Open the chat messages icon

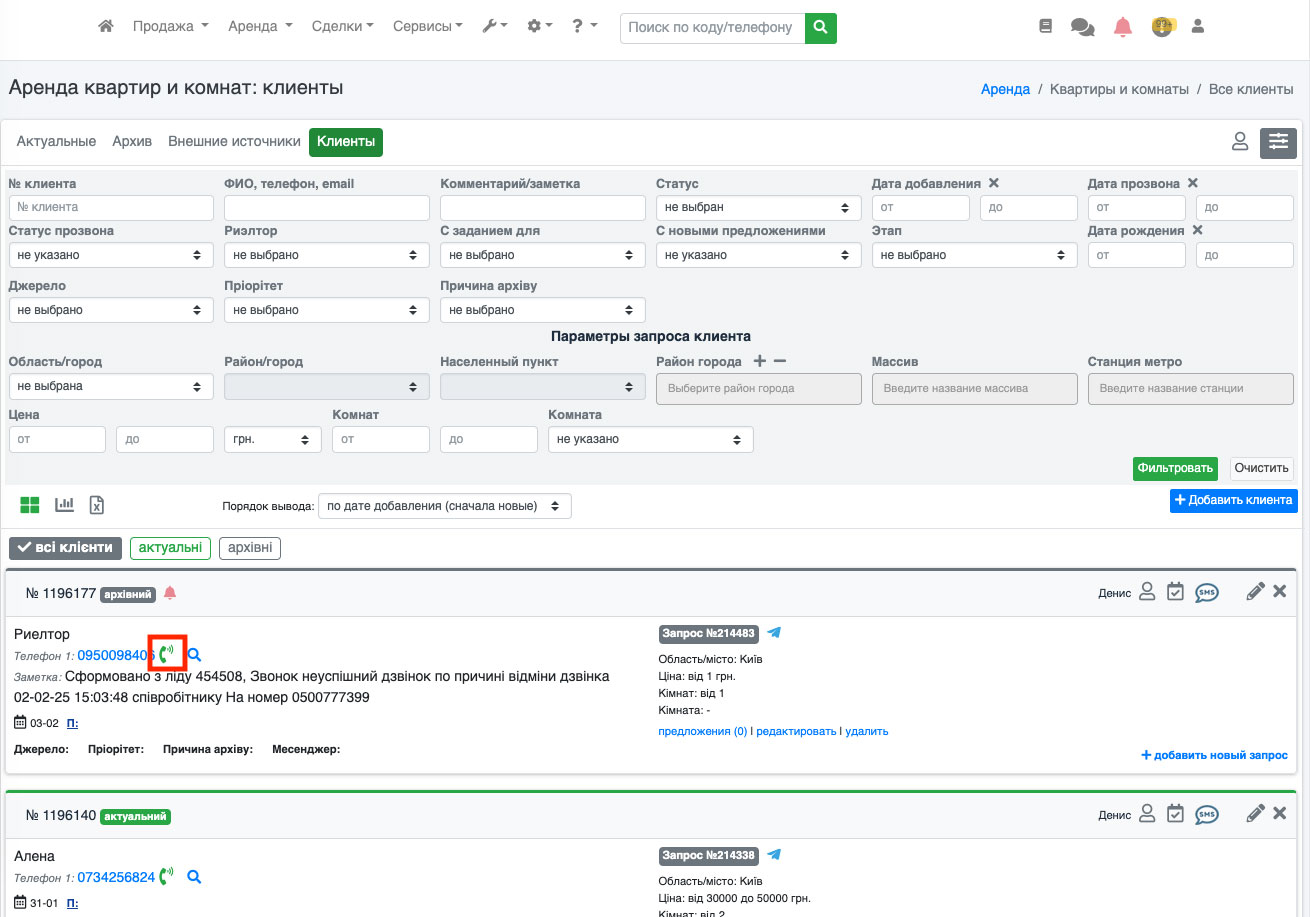[x=1082, y=27]
